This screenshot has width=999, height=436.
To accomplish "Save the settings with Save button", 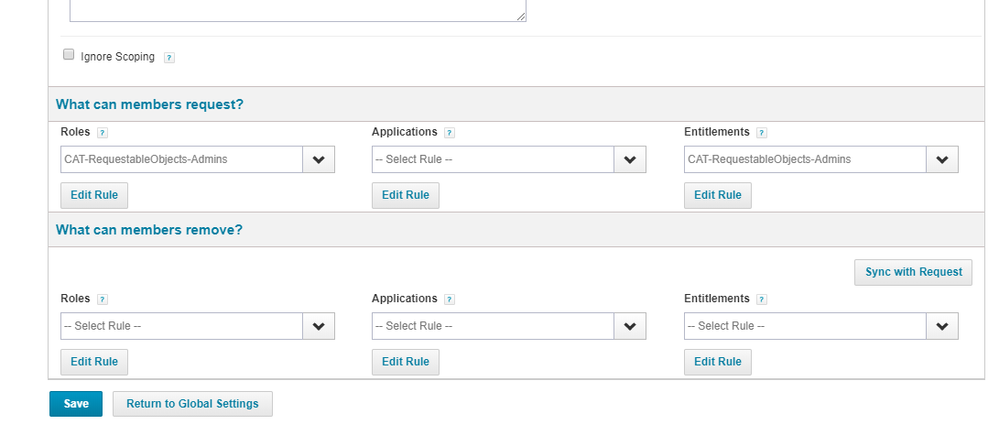I will pyautogui.click(x=76, y=404).
